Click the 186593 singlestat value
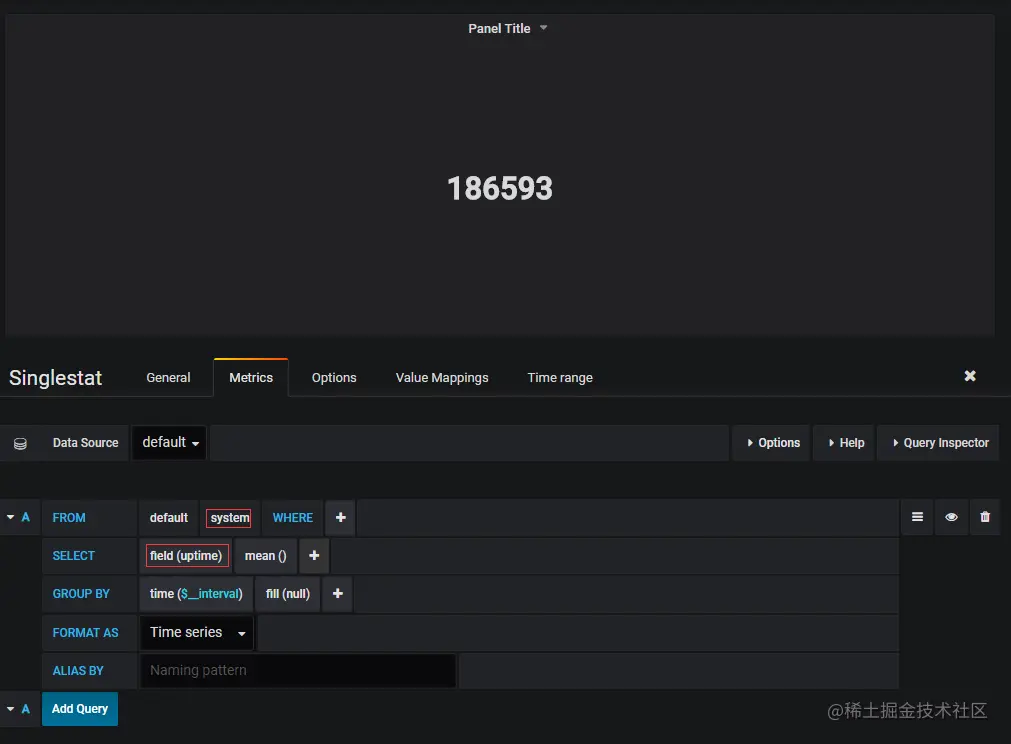The image size is (1011, 744). pos(500,188)
